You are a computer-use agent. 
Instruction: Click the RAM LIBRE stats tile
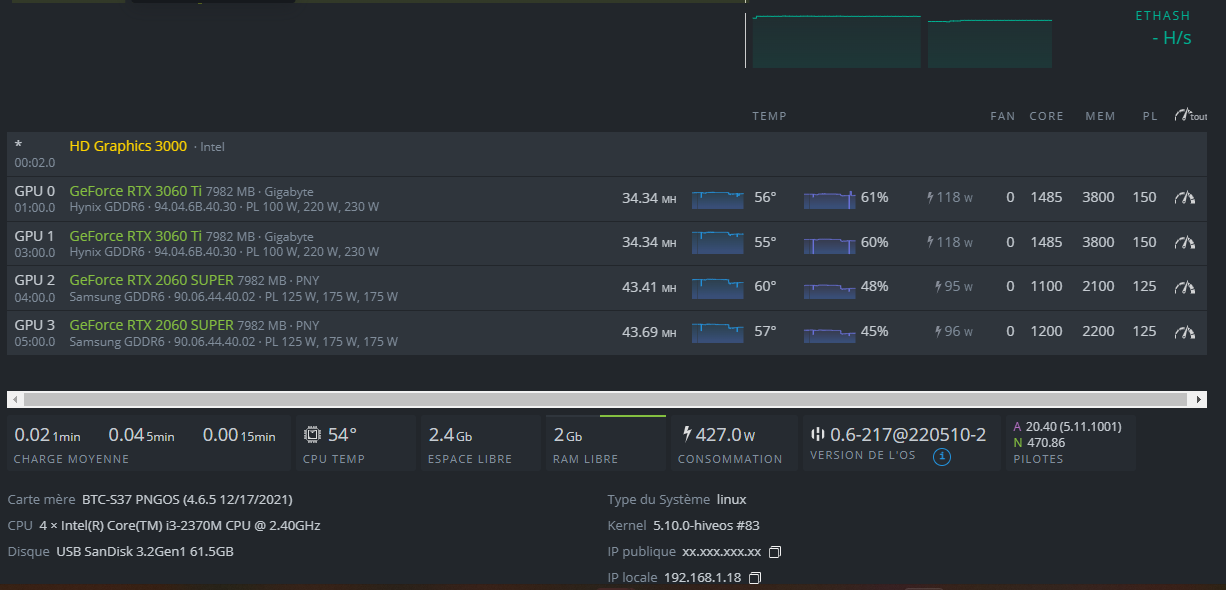tap(605, 444)
